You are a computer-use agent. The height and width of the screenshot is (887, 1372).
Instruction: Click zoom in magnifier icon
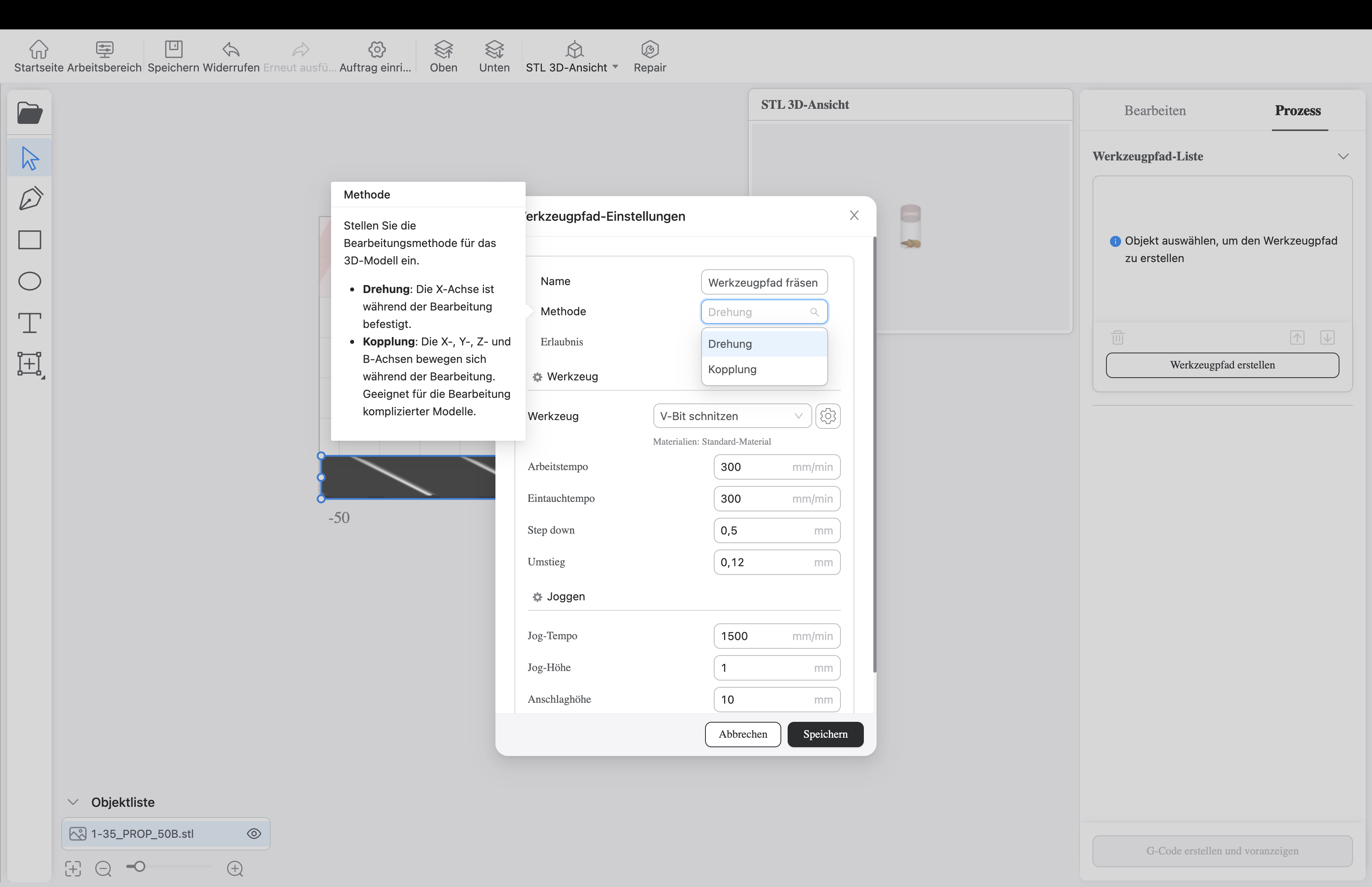[x=235, y=868]
